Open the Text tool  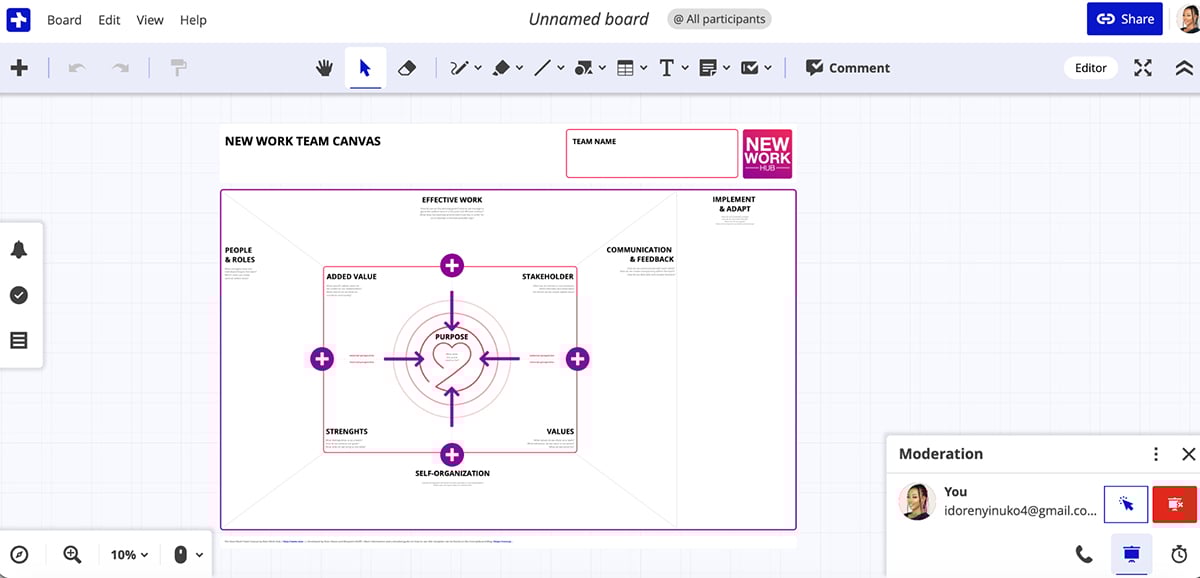pyautogui.click(x=668, y=67)
